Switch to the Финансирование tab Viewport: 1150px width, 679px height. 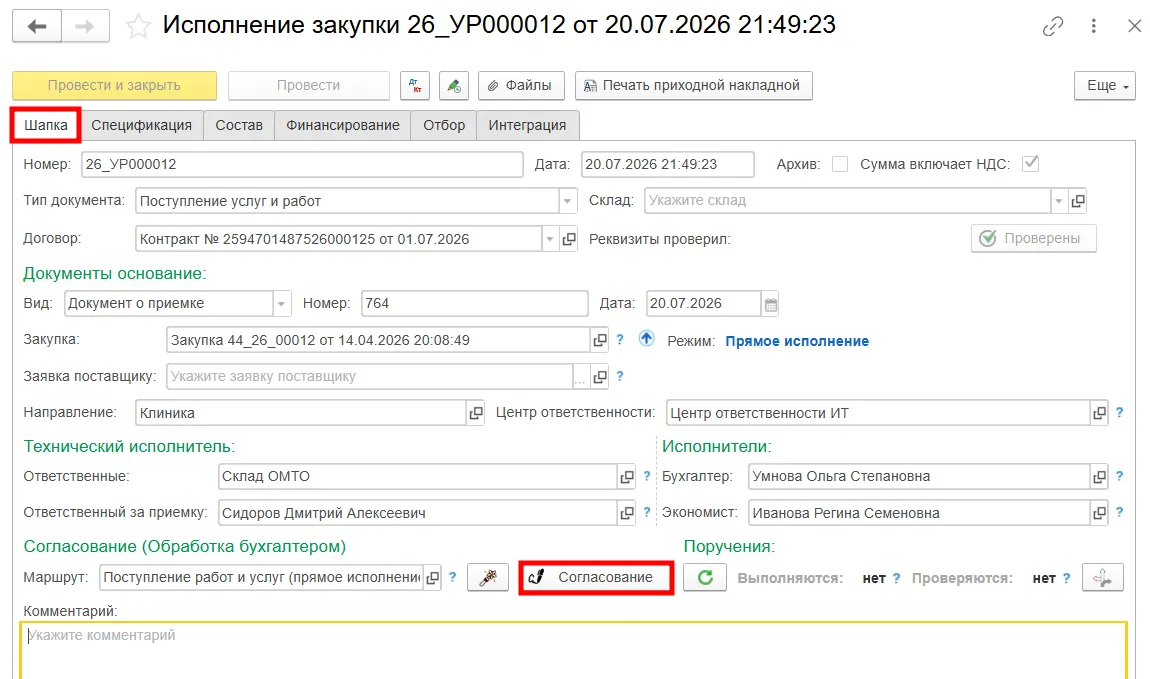pos(343,125)
